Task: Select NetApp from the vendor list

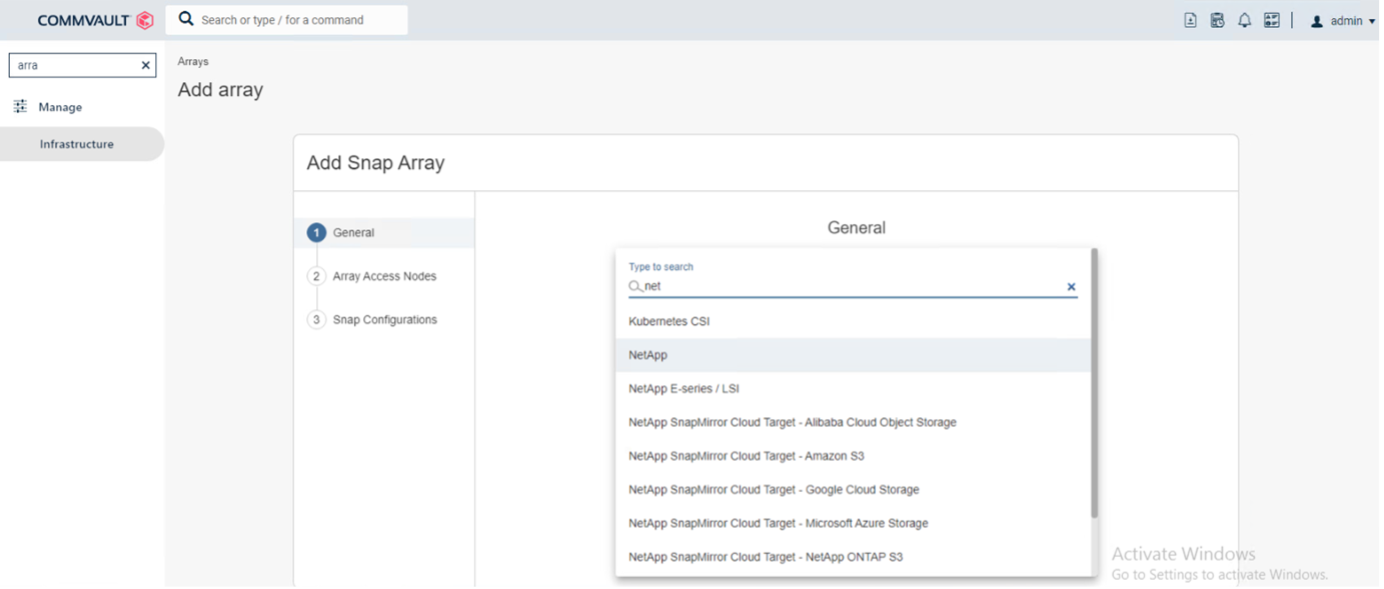Action: [x=648, y=355]
